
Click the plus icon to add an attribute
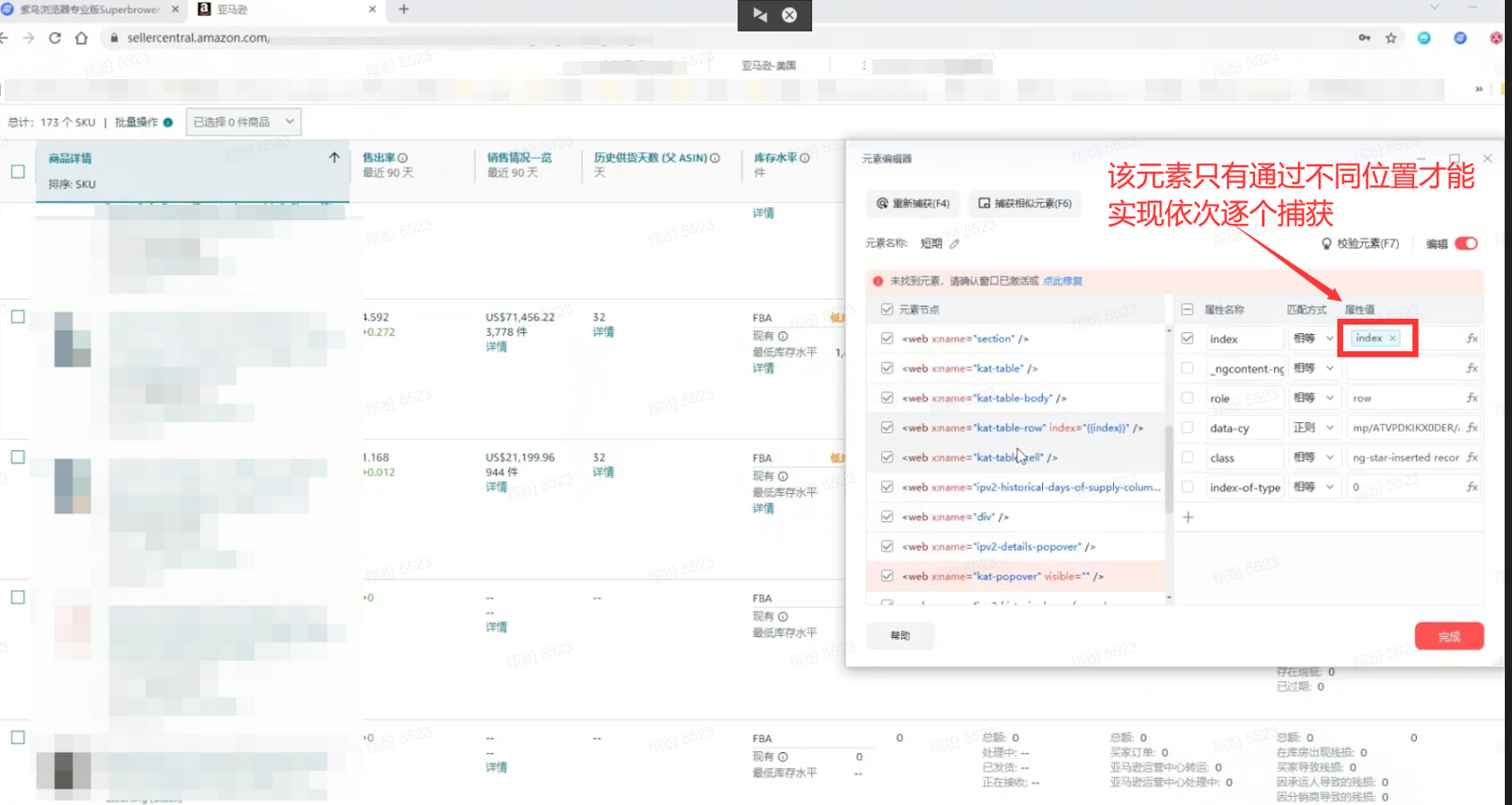pyautogui.click(x=1188, y=517)
